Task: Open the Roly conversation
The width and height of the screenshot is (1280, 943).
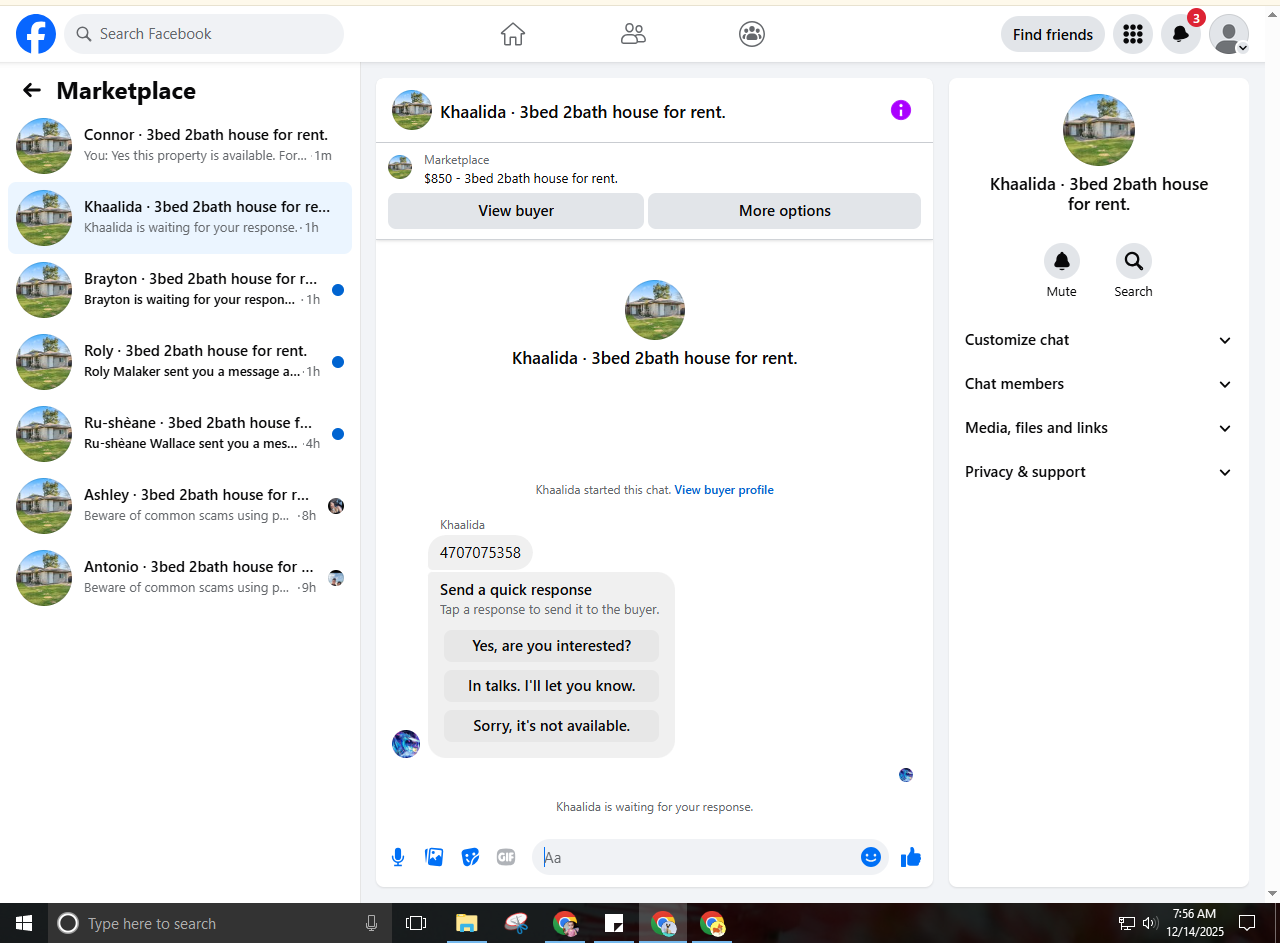Action: click(x=180, y=362)
